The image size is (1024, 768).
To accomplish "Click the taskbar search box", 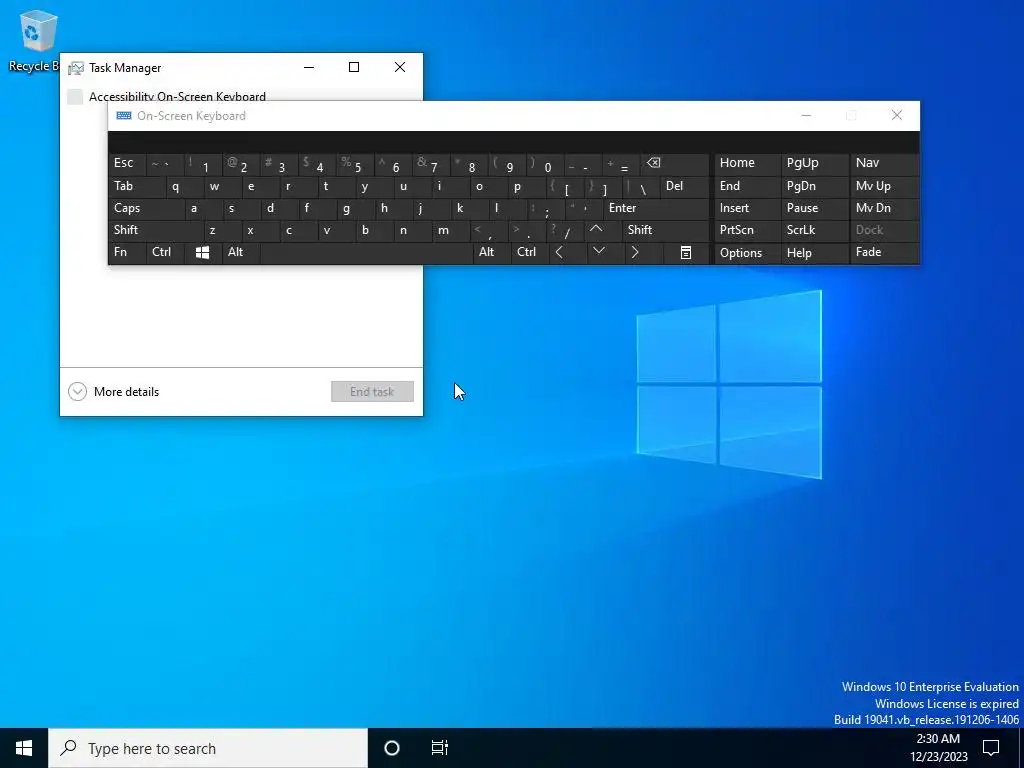I will pyautogui.click(x=208, y=748).
